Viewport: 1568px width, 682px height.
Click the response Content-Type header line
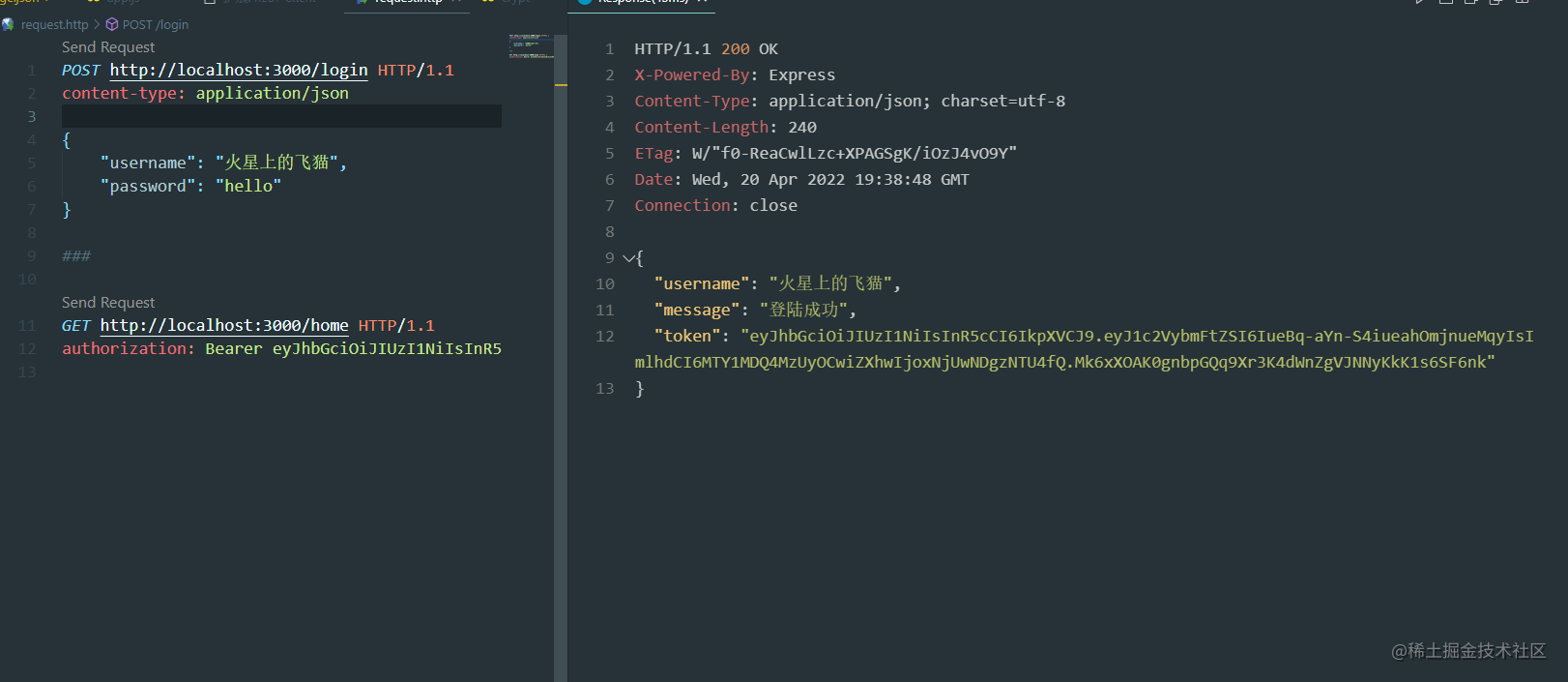tap(850, 102)
